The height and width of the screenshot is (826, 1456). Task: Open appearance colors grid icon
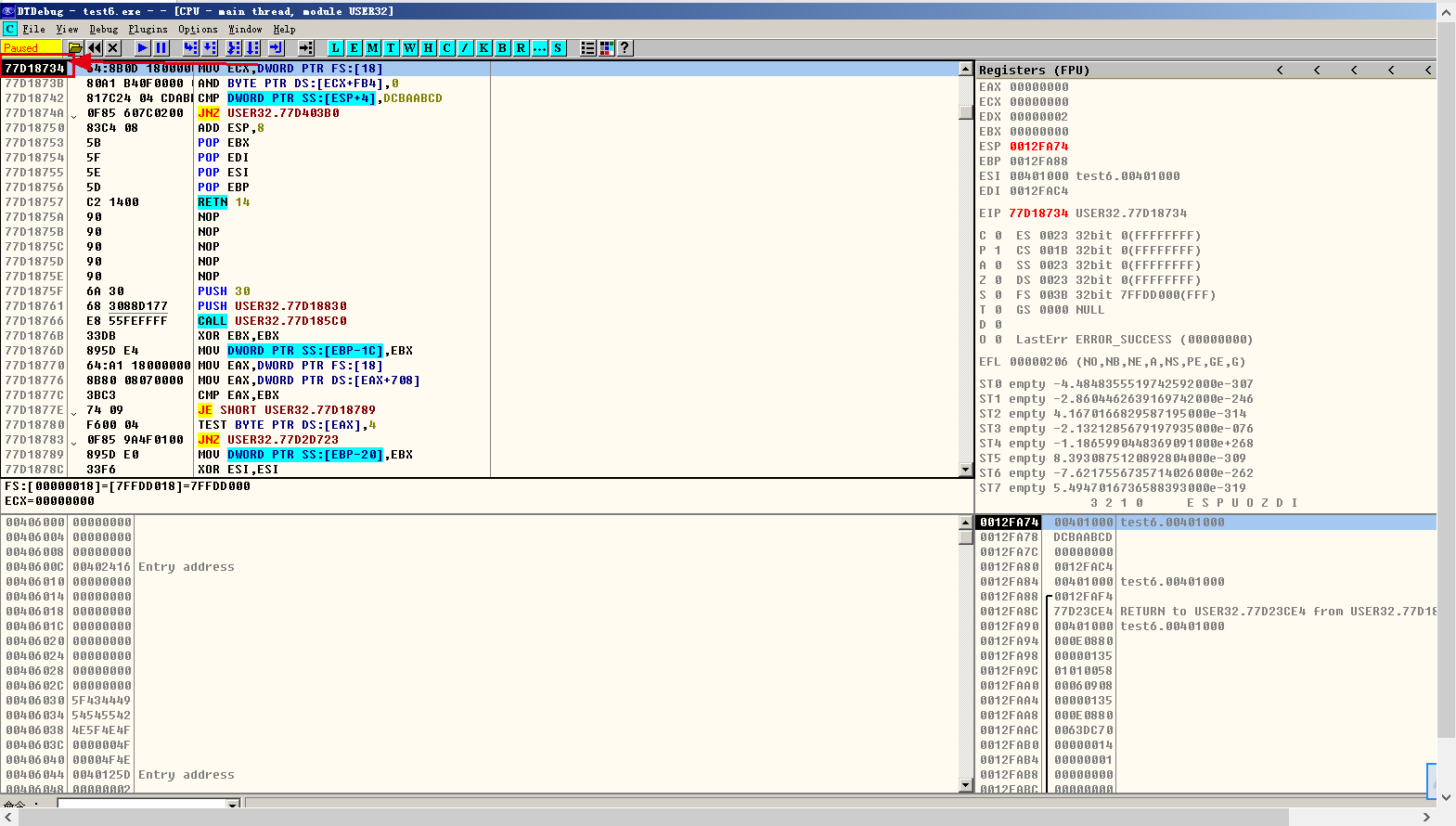606,48
